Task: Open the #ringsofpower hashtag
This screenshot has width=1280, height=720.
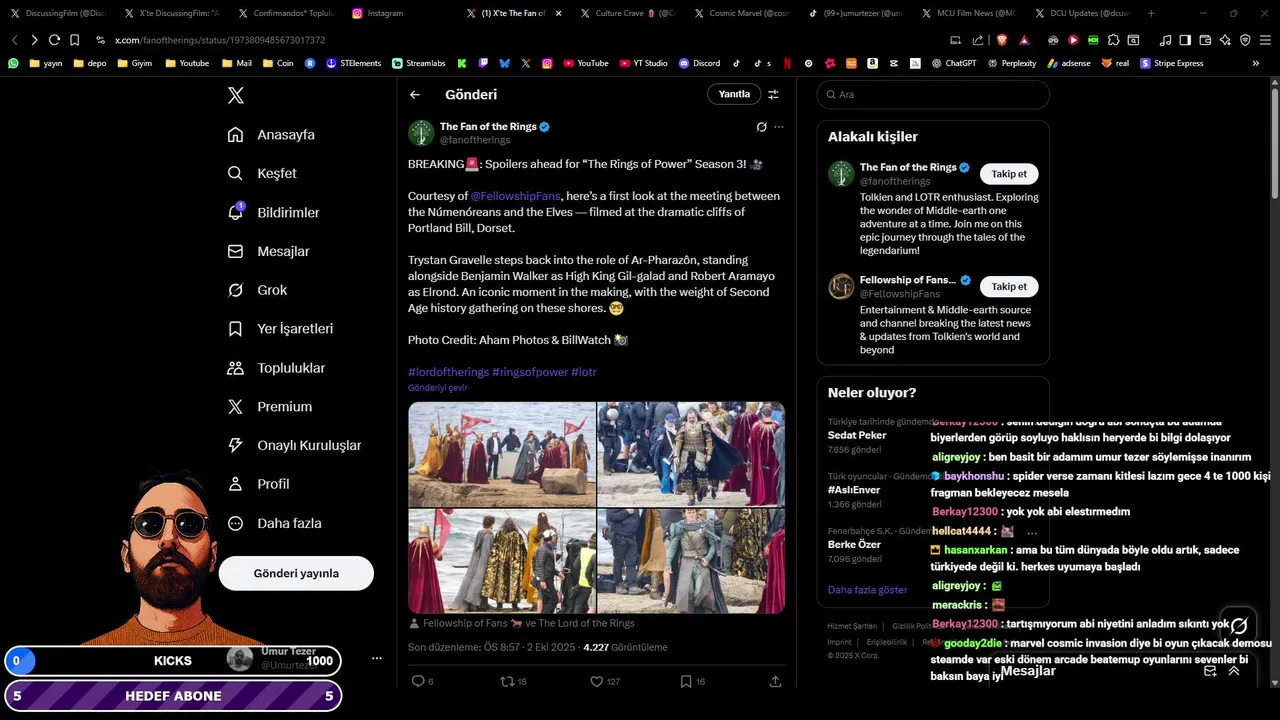Action: (x=530, y=372)
